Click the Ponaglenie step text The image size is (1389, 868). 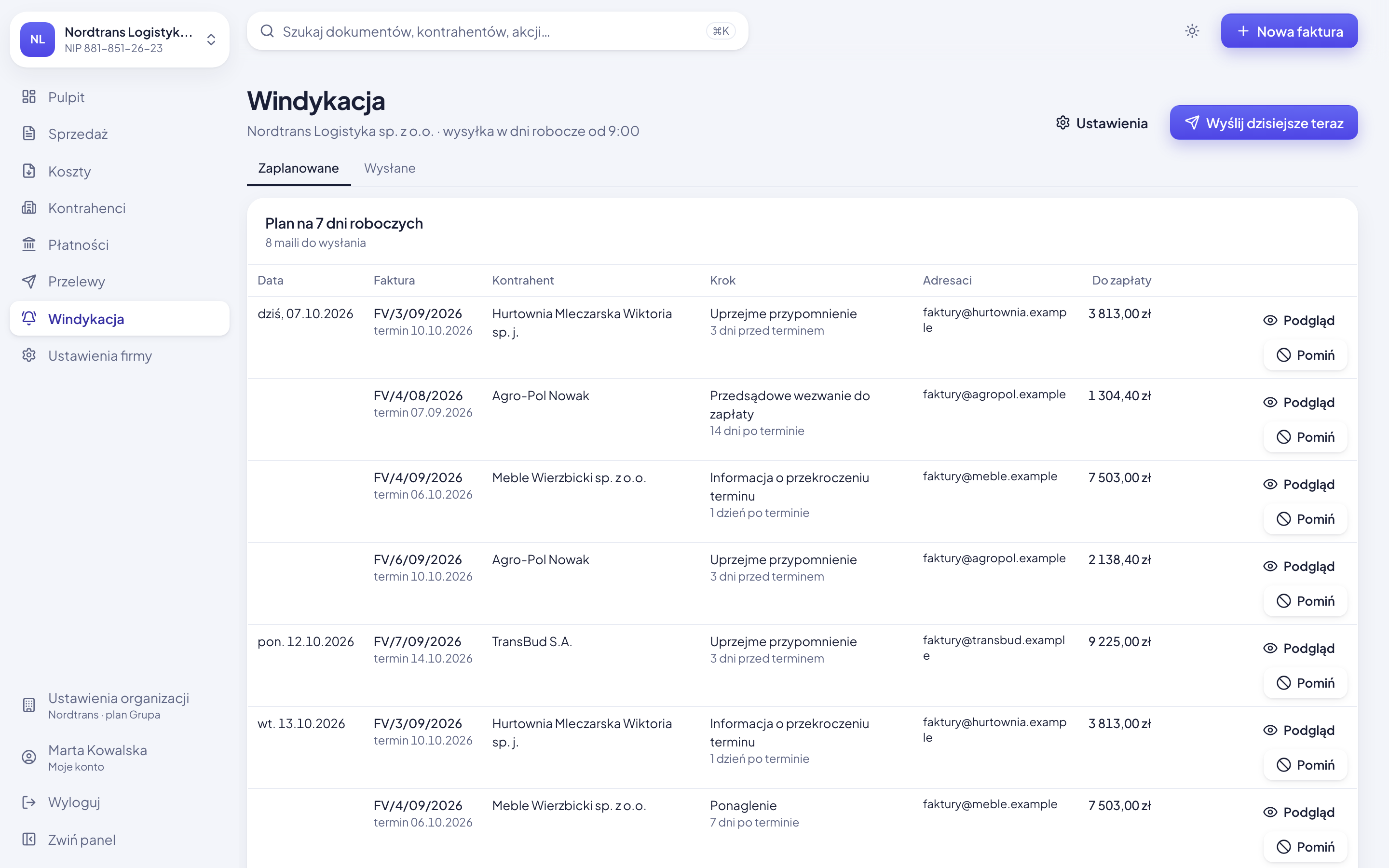[743, 805]
